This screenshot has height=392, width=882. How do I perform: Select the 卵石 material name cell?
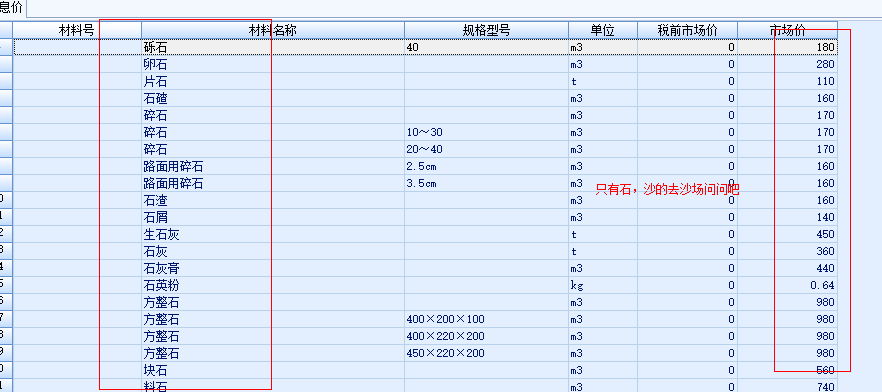(x=273, y=65)
